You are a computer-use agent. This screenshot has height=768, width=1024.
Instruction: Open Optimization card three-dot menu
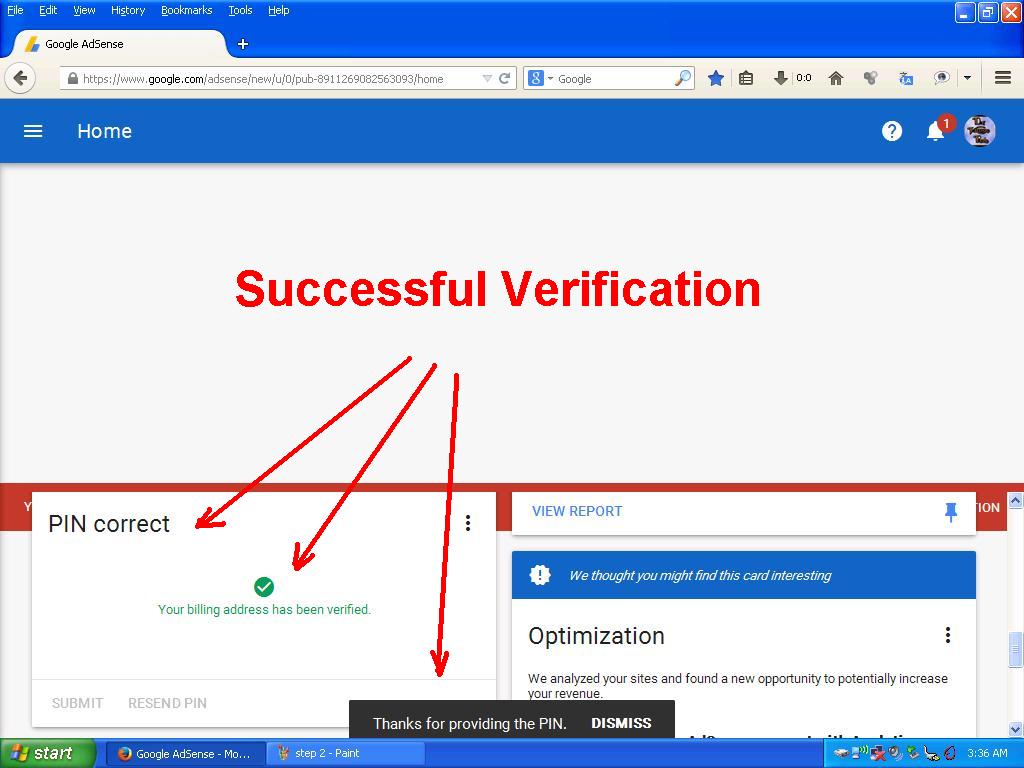point(948,635)
